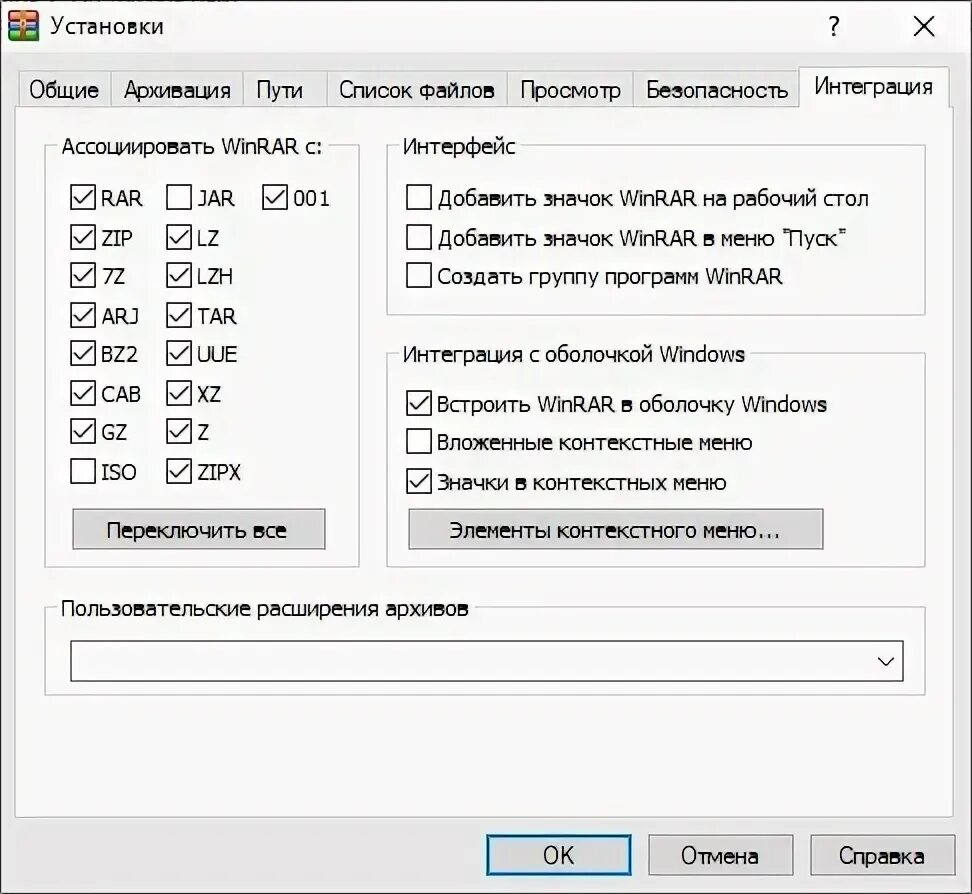Toggle the LZ association checkbox
972x894 pixels.
click(179, 237)
